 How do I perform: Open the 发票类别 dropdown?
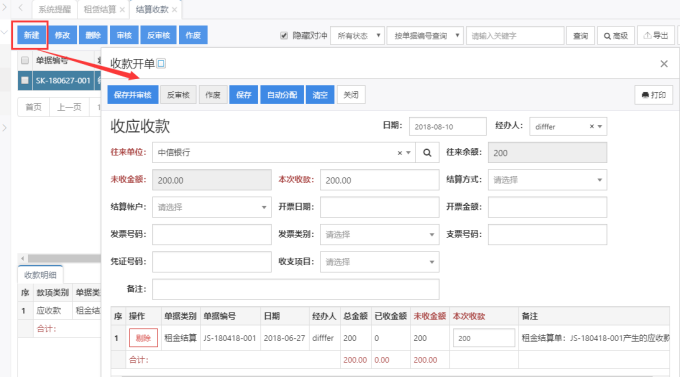point(380,235)
